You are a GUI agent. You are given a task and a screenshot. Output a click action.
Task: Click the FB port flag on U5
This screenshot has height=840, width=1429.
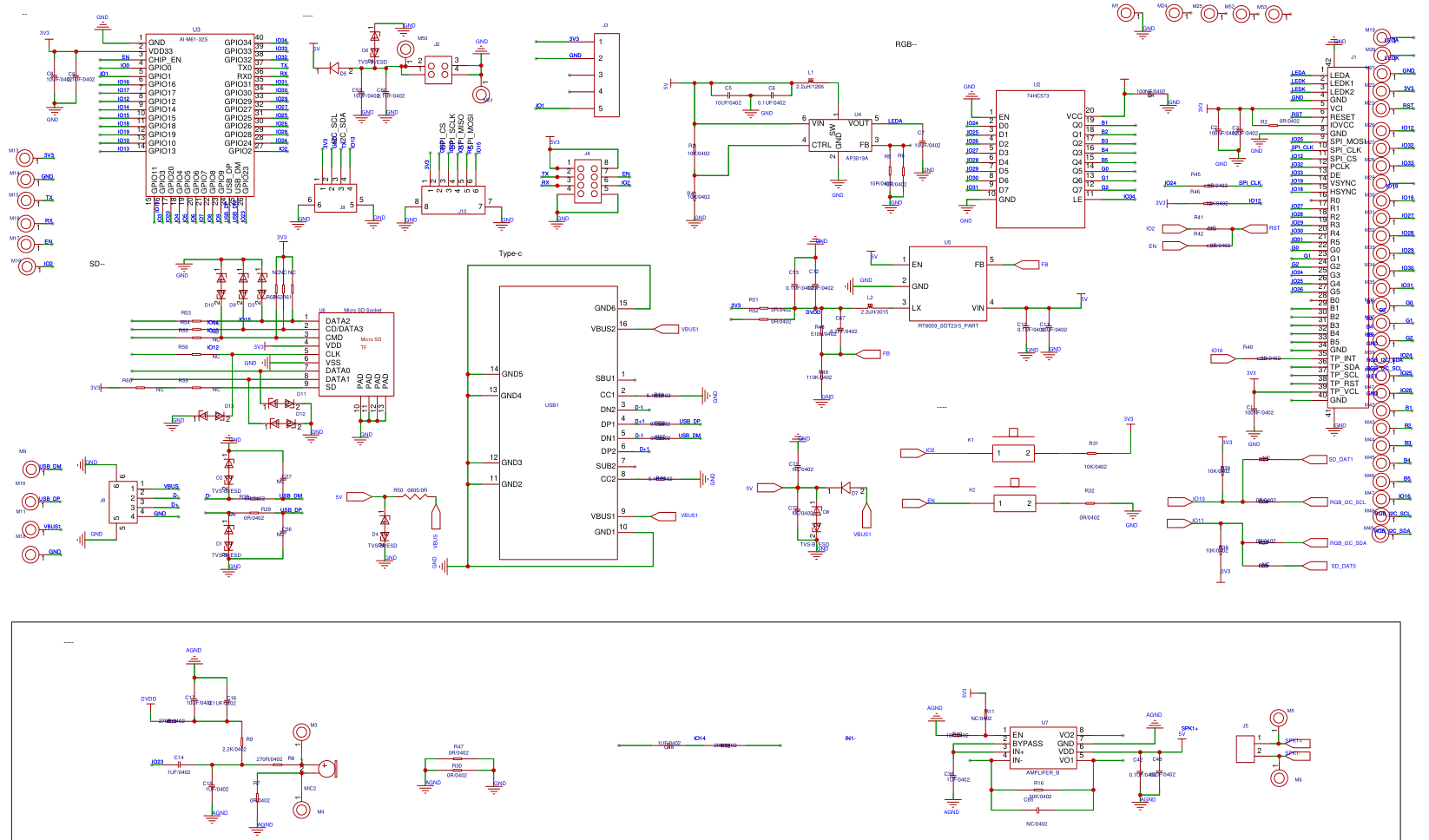pyautogui.click(x=1027, y=265)
